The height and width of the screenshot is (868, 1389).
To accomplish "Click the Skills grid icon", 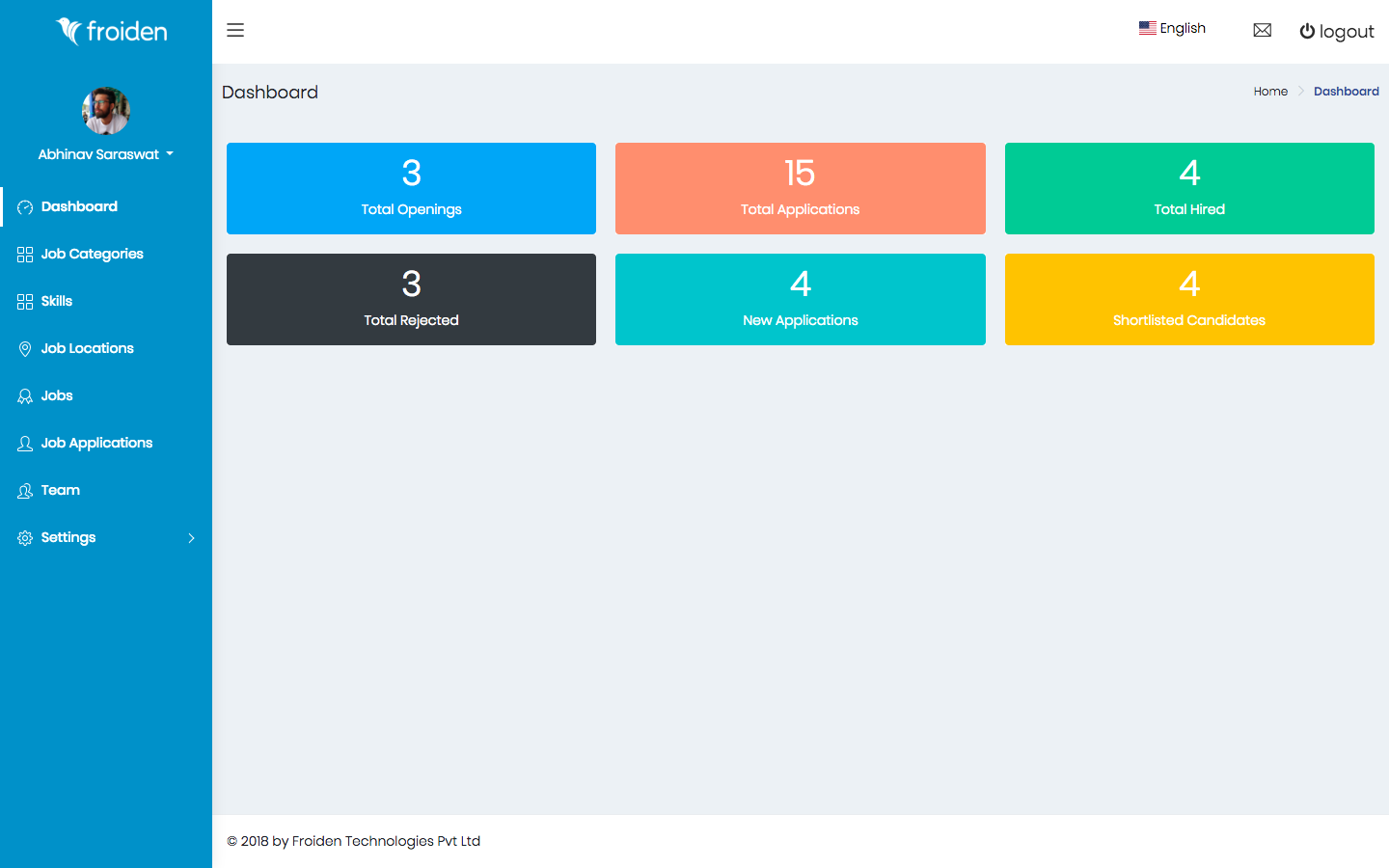I will (x=25, y=302).
